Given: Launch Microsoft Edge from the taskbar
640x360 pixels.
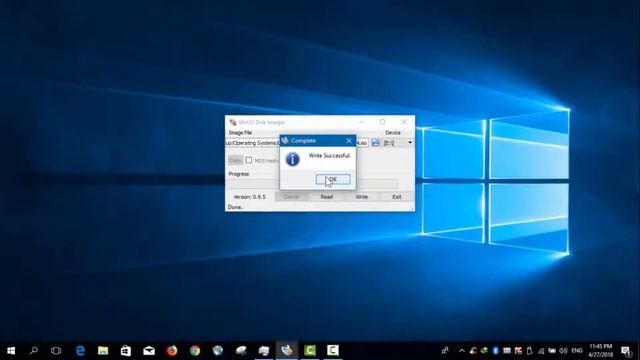Looking at the screenshot, I should (80, 351).
